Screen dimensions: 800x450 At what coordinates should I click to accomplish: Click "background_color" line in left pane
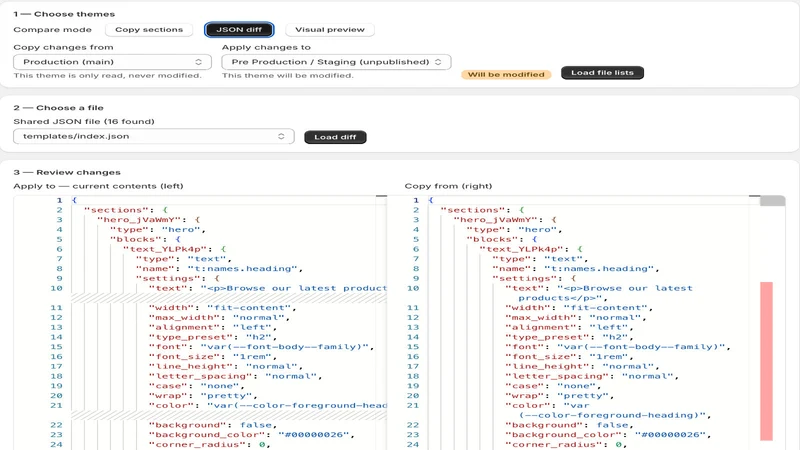coord(252,435)
